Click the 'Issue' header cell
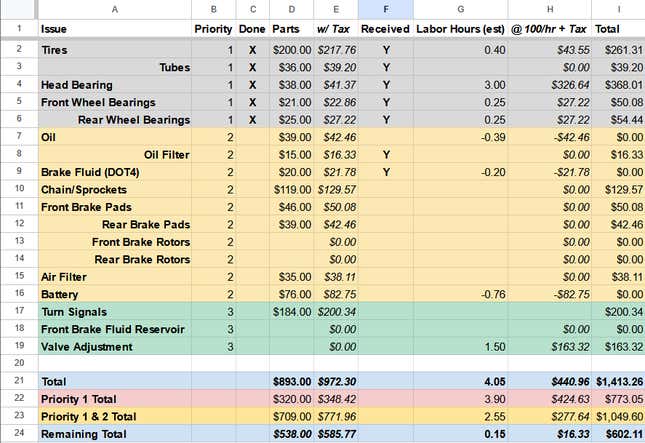This screenshot has height=443, width=645. (113, 30)
